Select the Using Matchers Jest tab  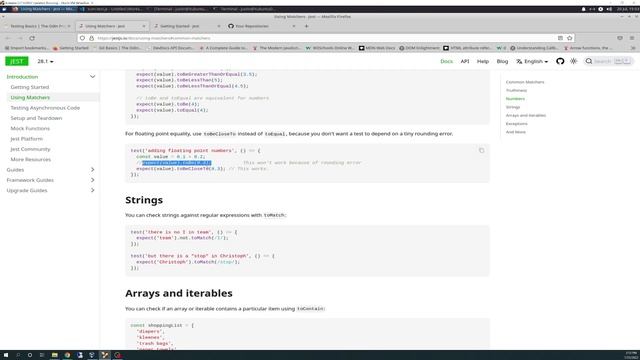(112, 26)
